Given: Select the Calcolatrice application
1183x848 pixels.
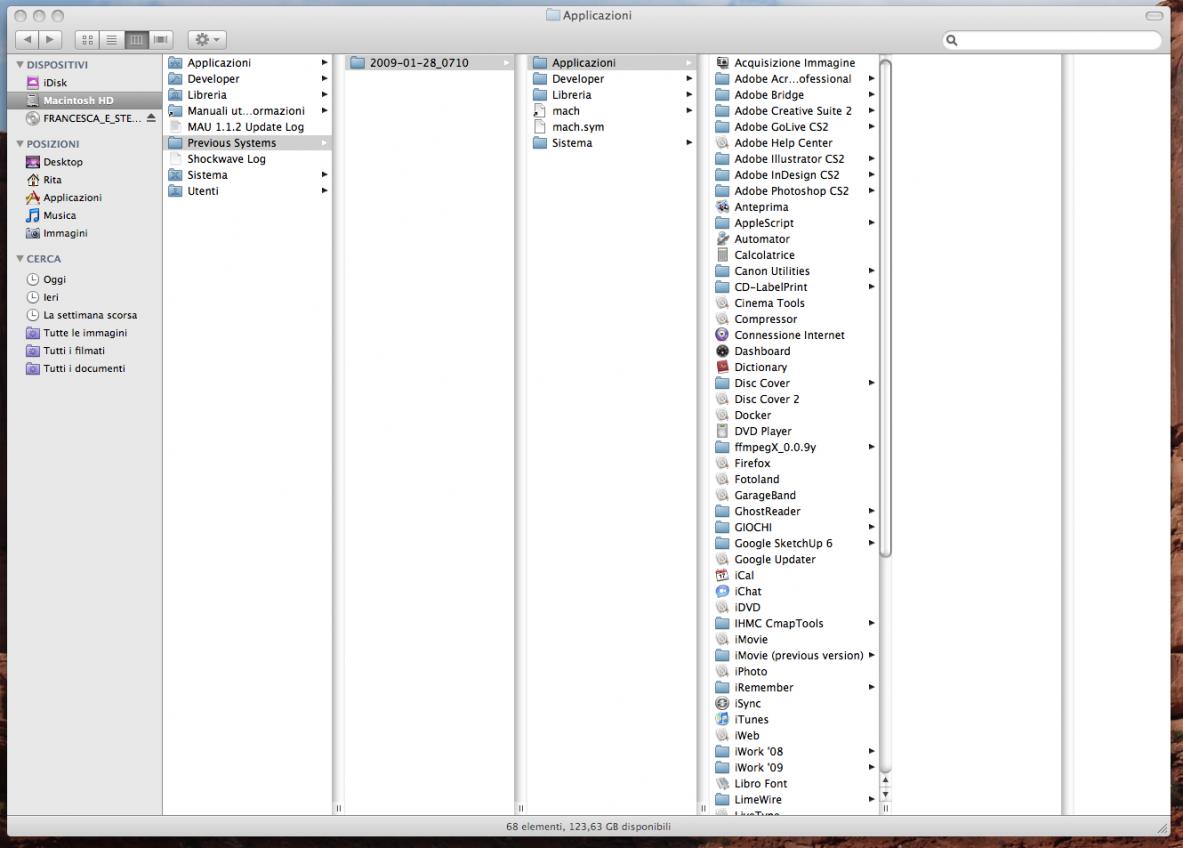Looking at the screenshot, I should [795, 255].
